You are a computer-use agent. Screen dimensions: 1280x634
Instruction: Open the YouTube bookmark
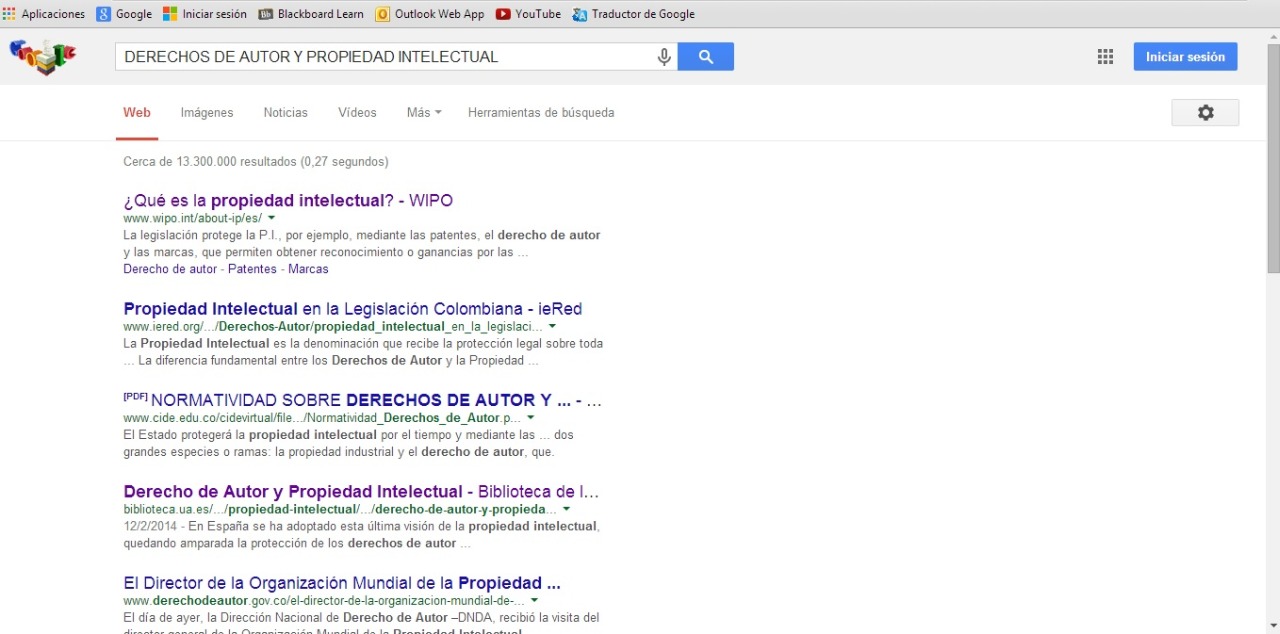click(528, 14)
